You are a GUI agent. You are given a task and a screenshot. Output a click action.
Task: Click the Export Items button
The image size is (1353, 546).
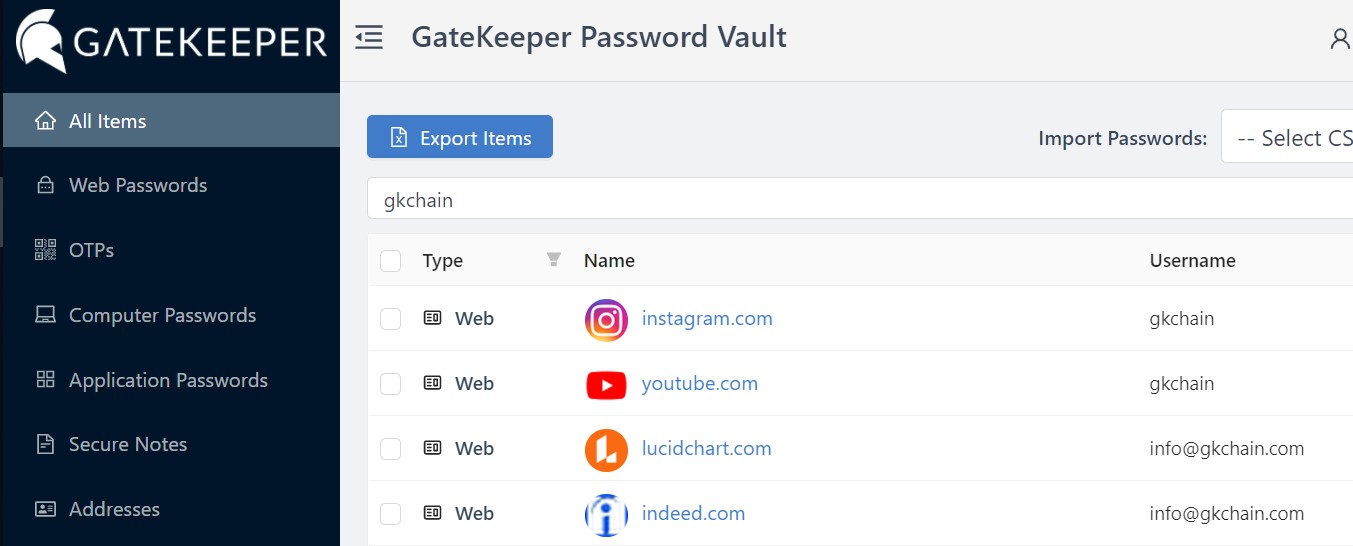(x=460, y=138)
